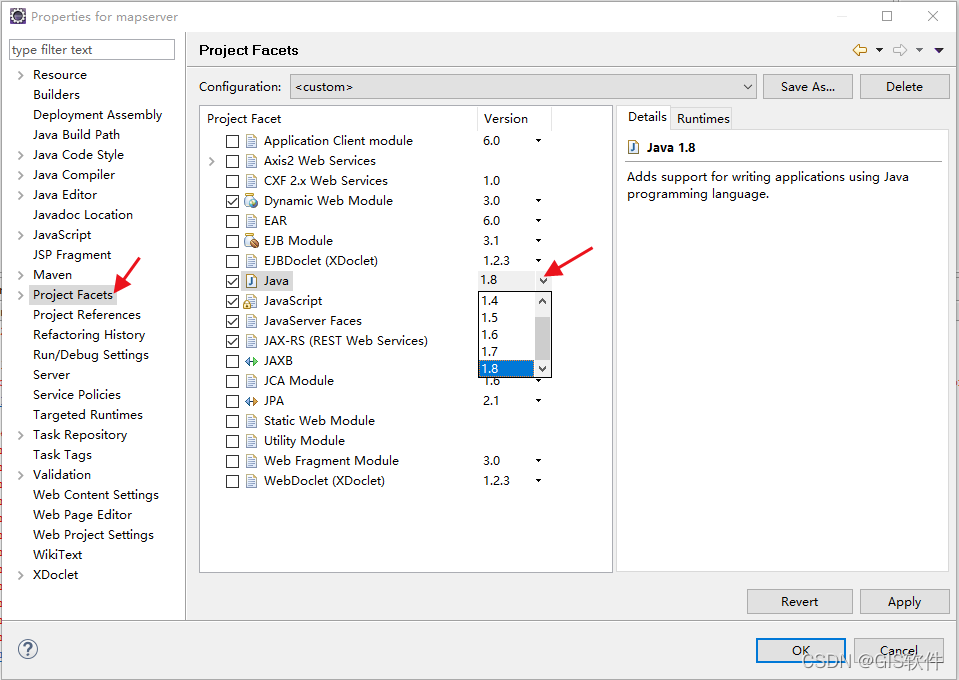Image resolution: width=959 pixels, height=680 pixels.
Task: Check the JAXB facet checkbox
Action: 232,361
